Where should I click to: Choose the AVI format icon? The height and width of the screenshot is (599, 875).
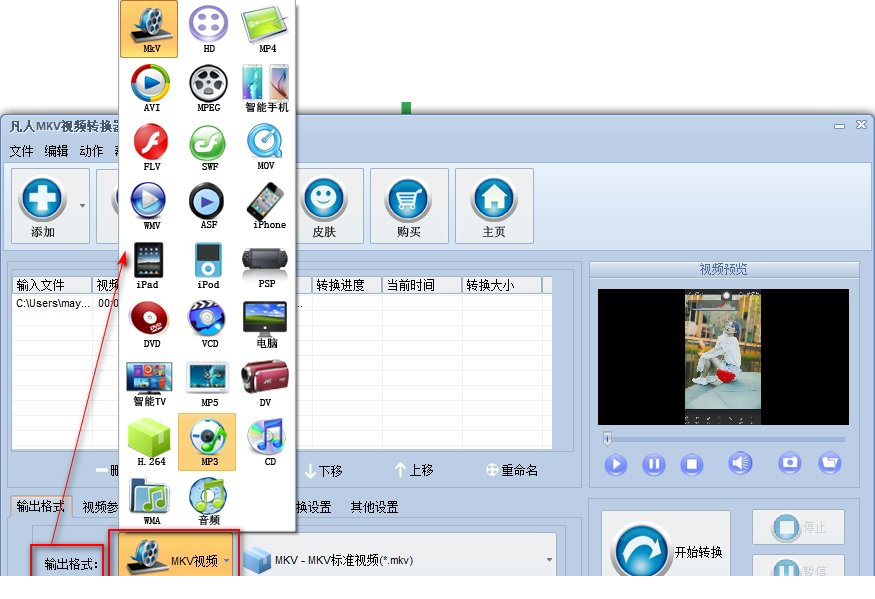click(x=148, y=84)
